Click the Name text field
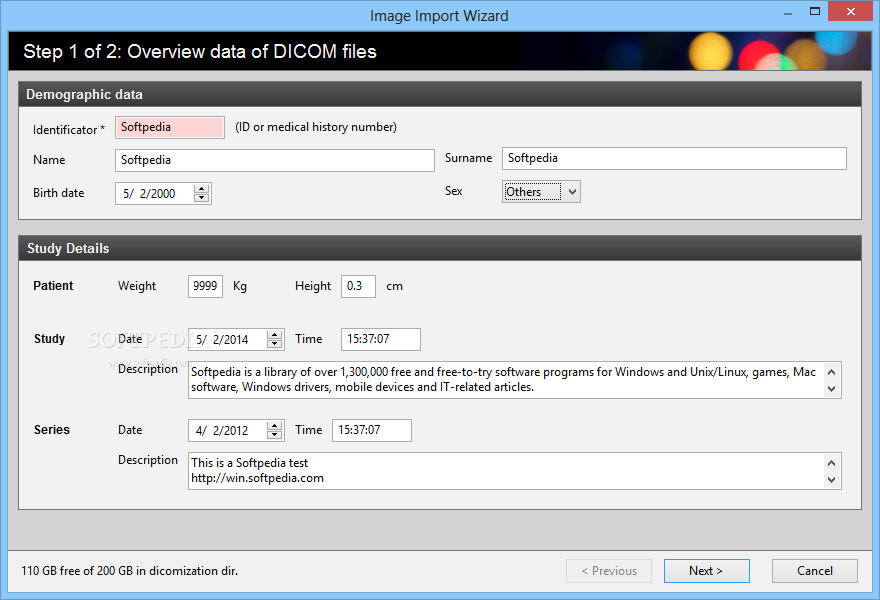 (x=274, y=160)
